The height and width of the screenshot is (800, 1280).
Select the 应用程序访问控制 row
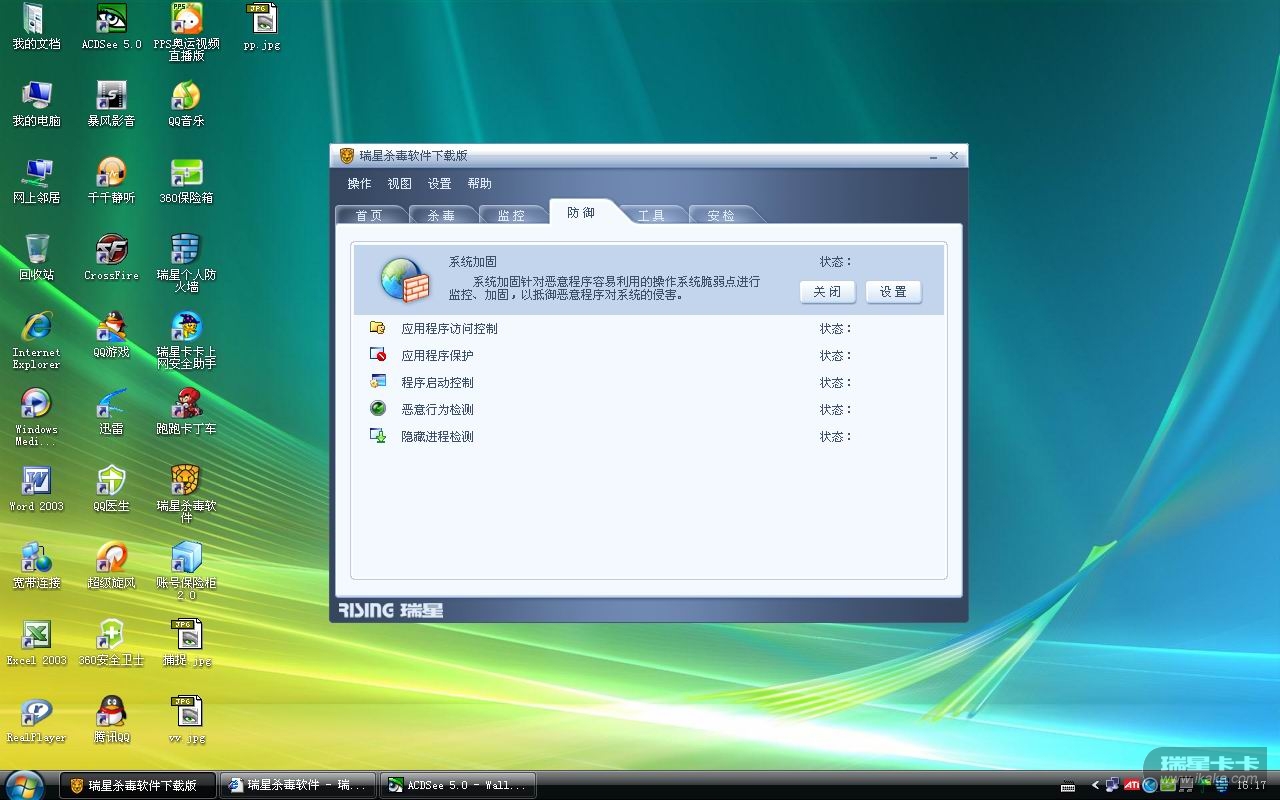point(649,328)
